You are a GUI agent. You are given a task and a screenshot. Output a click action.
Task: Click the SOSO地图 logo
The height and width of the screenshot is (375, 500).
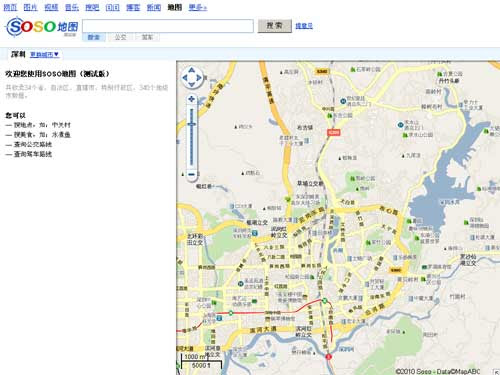tap(42, 27)
